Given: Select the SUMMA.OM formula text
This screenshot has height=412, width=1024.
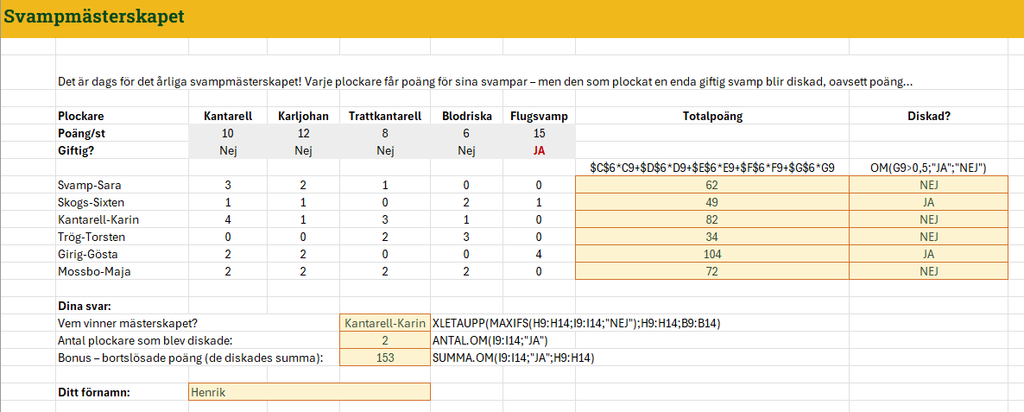Looking at the screenshot, I should point(515,358).
